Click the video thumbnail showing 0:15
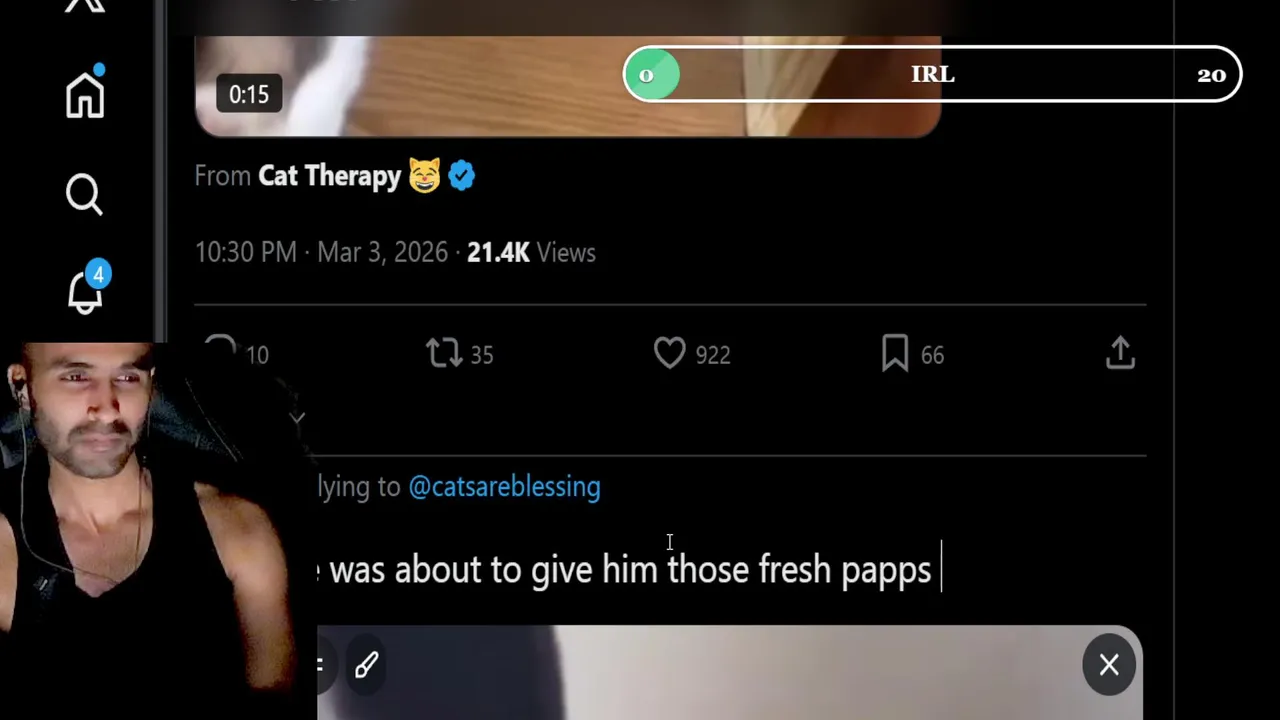 tap(568, 85)
